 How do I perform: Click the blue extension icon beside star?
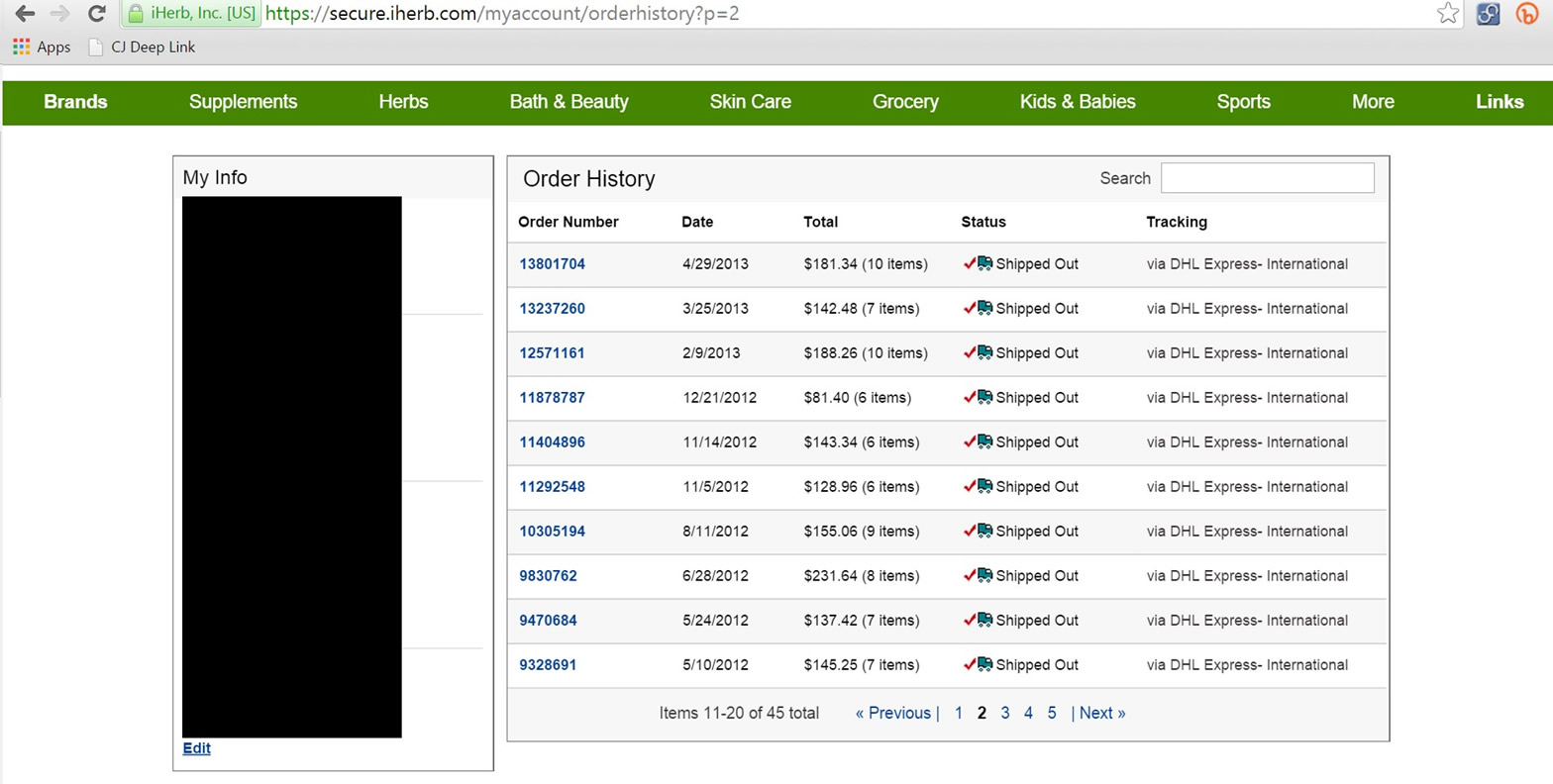[1488, 14]
